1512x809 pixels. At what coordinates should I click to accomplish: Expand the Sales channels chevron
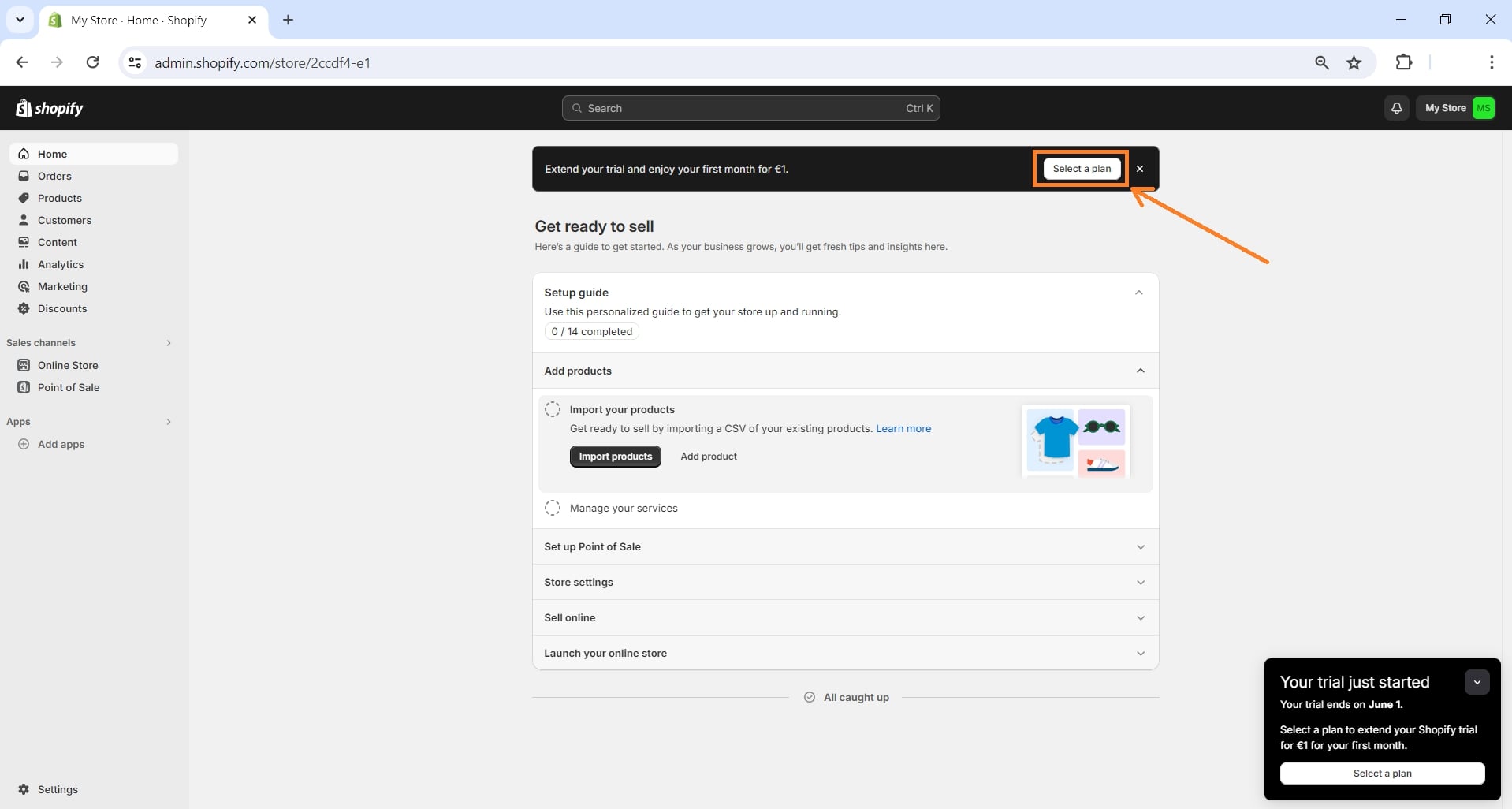(x=169, y=343)
